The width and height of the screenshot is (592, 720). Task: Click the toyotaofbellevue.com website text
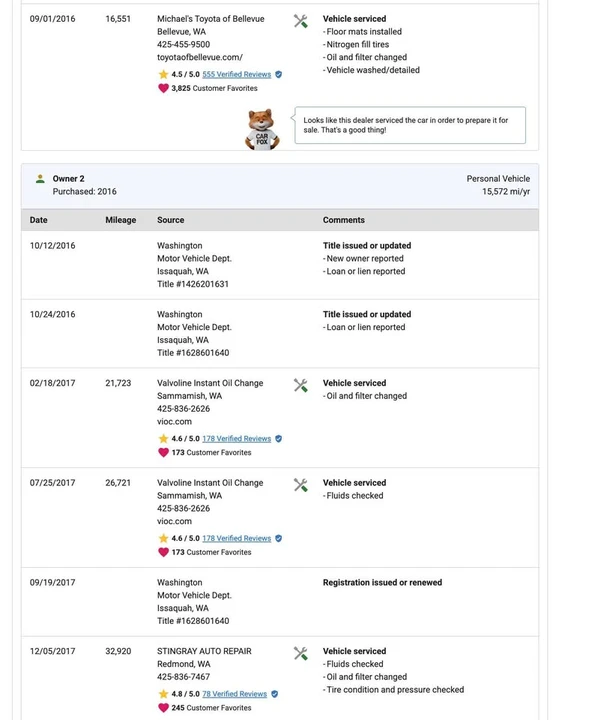200,57
